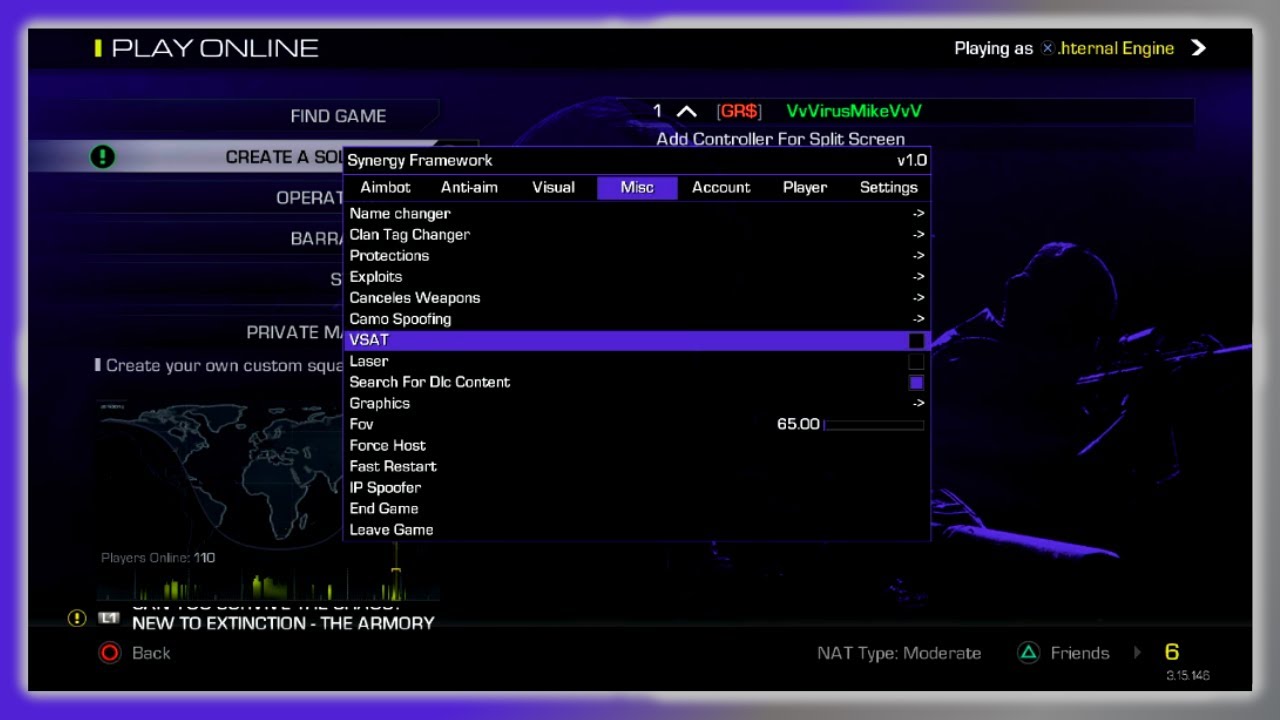Click the Back label
The width and height of the screenshot is (1280, 720).
tap(151, 653)
